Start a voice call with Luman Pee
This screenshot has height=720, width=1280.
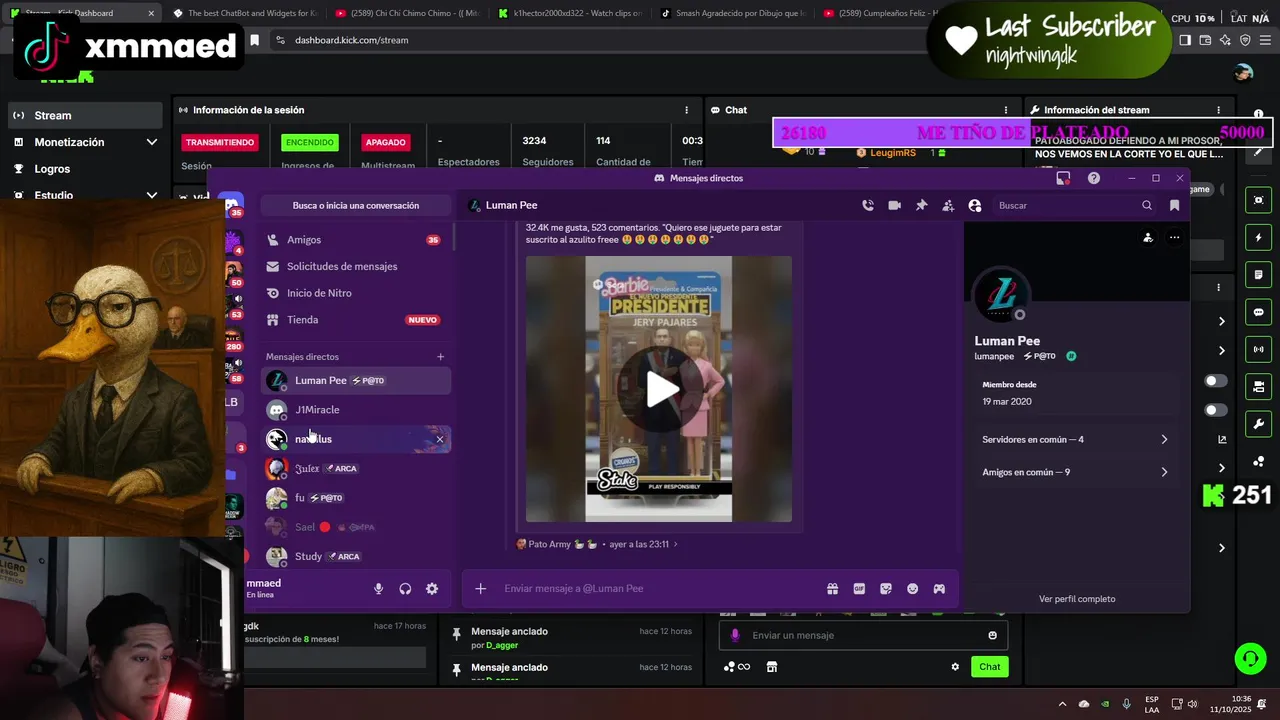(x=868, y=205)
